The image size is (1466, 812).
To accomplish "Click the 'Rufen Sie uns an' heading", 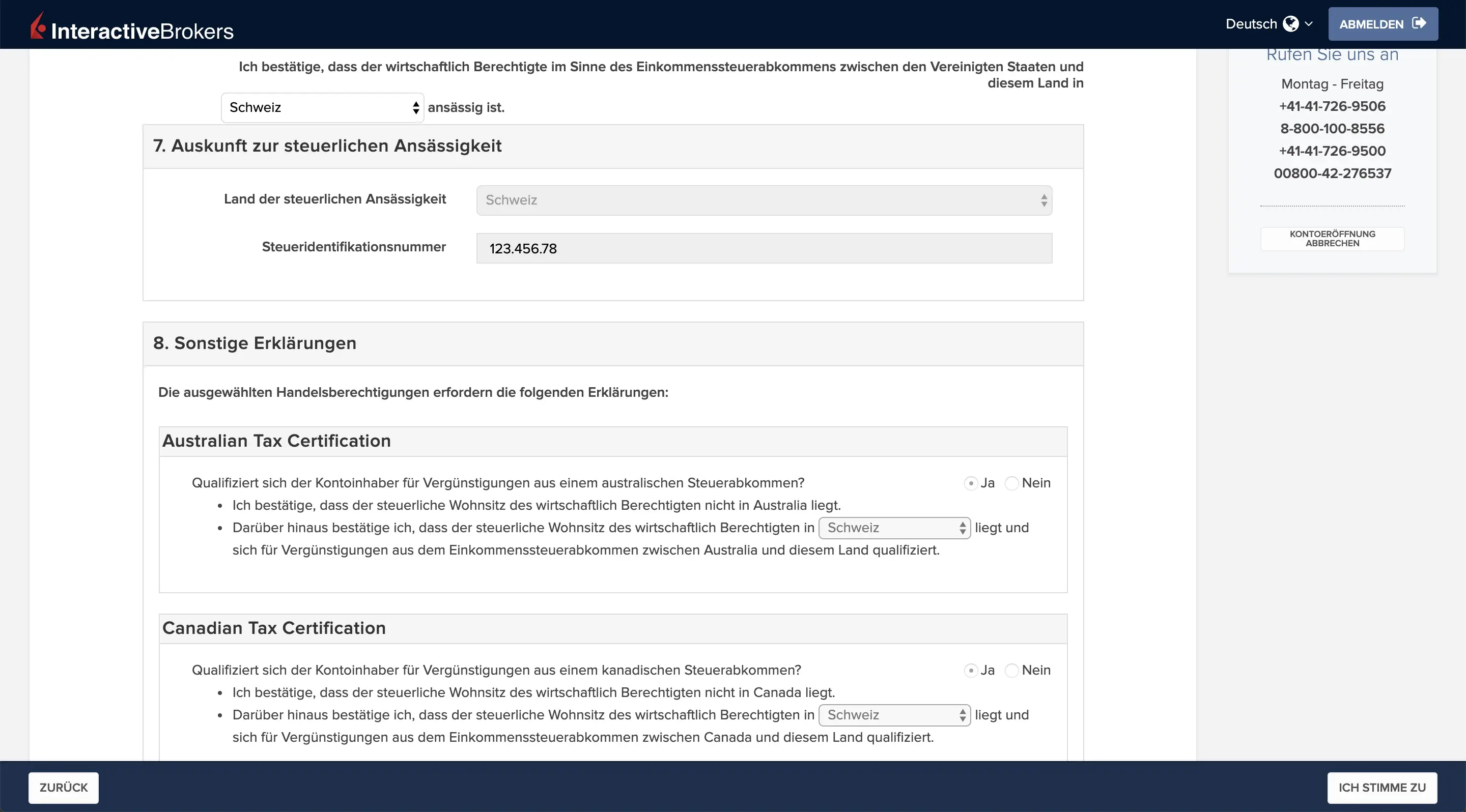I will coord(1332,55).
